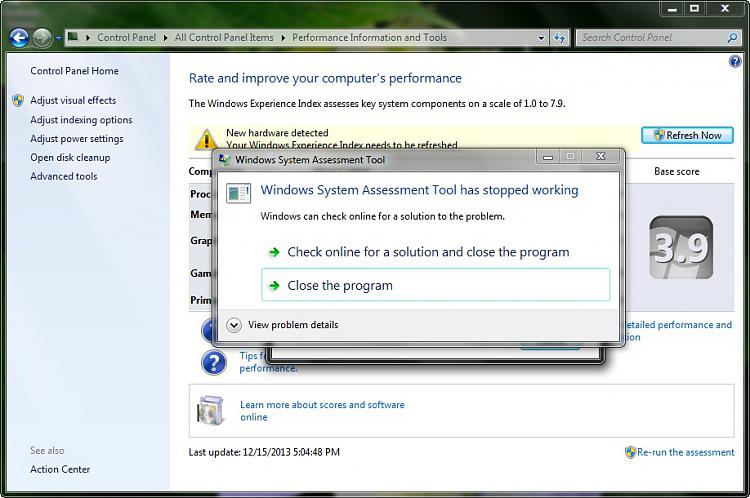Open Action Center link
750x498 pixels.
[60, 469]
